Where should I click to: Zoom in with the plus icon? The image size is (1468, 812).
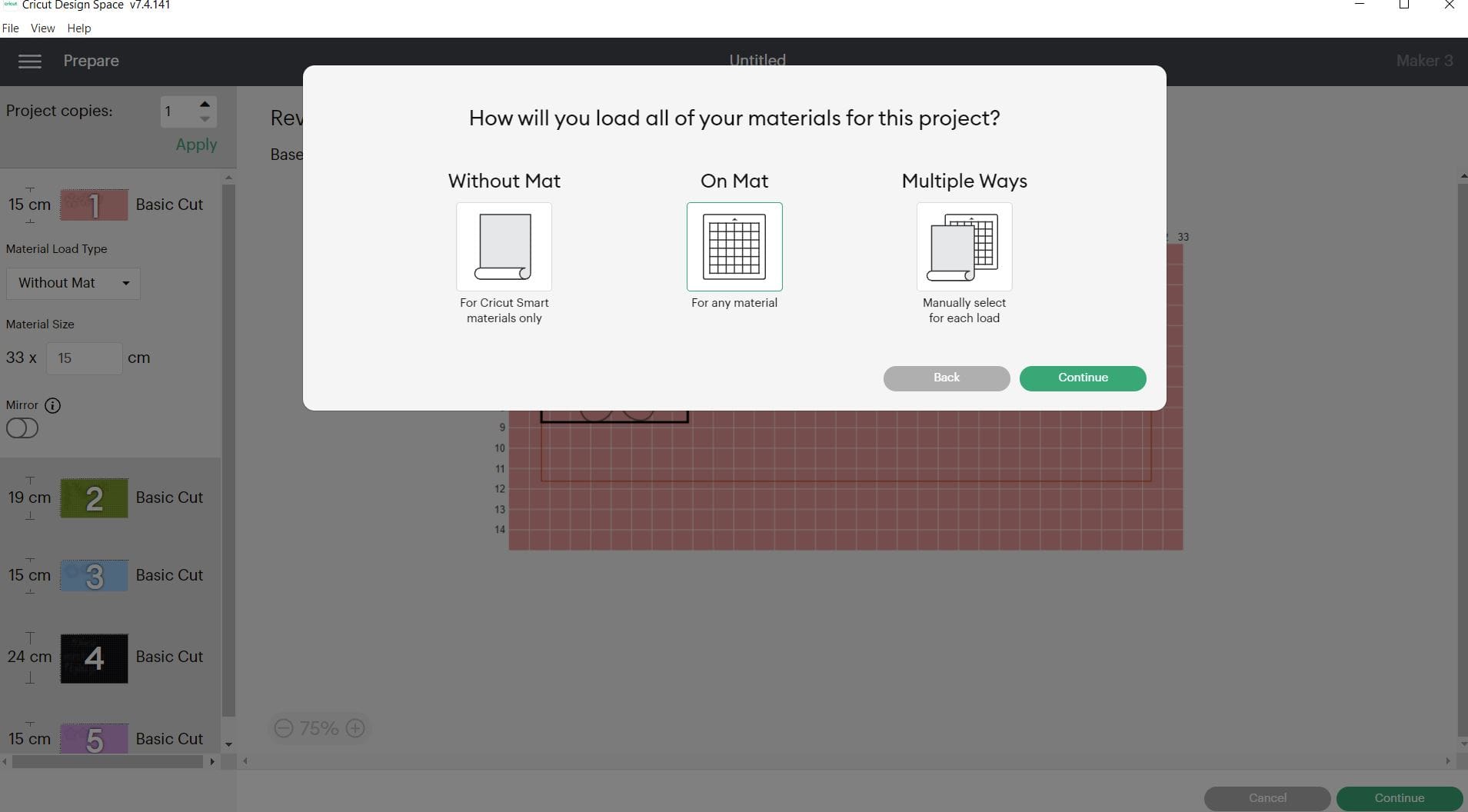[x=355, y=728]
